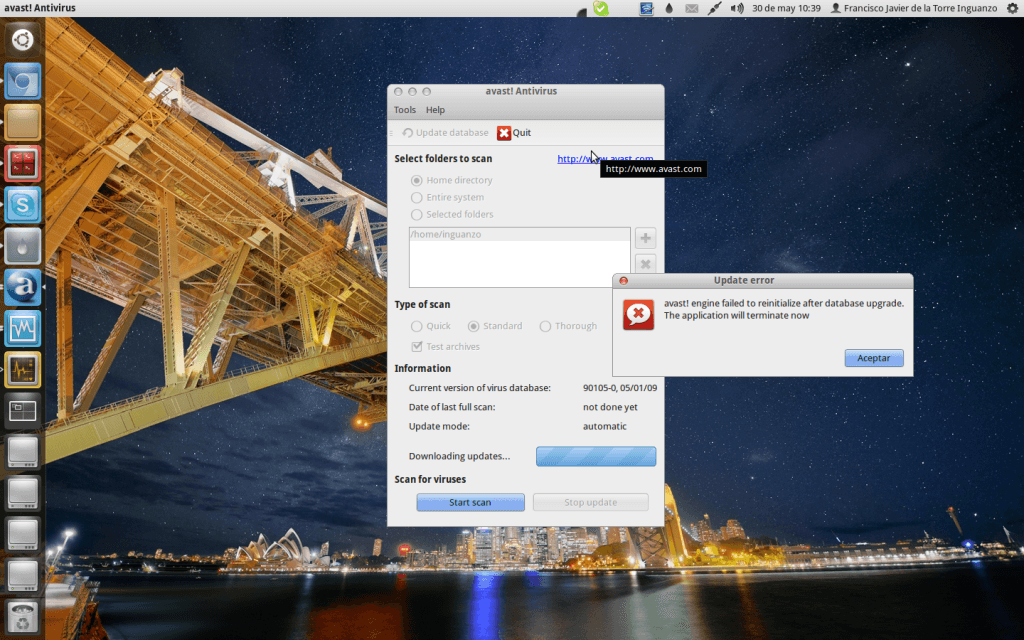The image size is (1024, 640).
Task: Close the Update error dialog with red button
Action: tap(623, 281)
